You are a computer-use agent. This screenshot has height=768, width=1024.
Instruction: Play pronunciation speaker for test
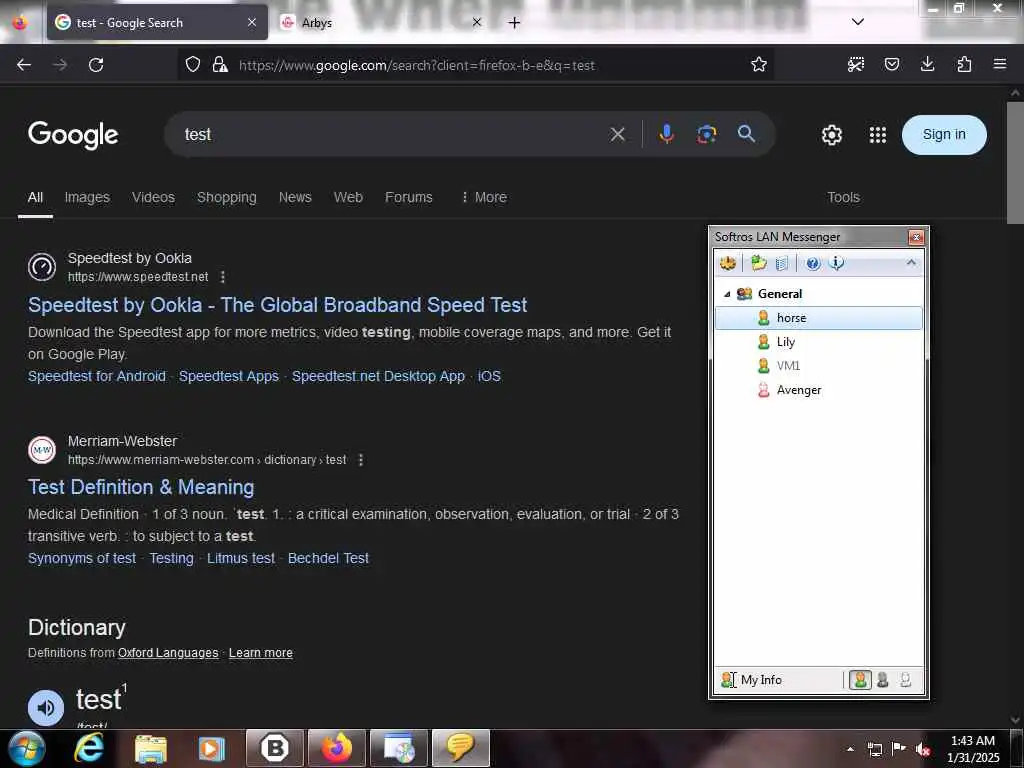46,708
